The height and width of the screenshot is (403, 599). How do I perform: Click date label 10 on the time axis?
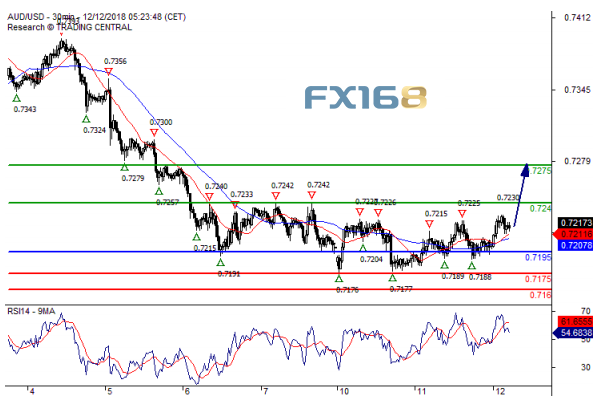coord(344,392)
